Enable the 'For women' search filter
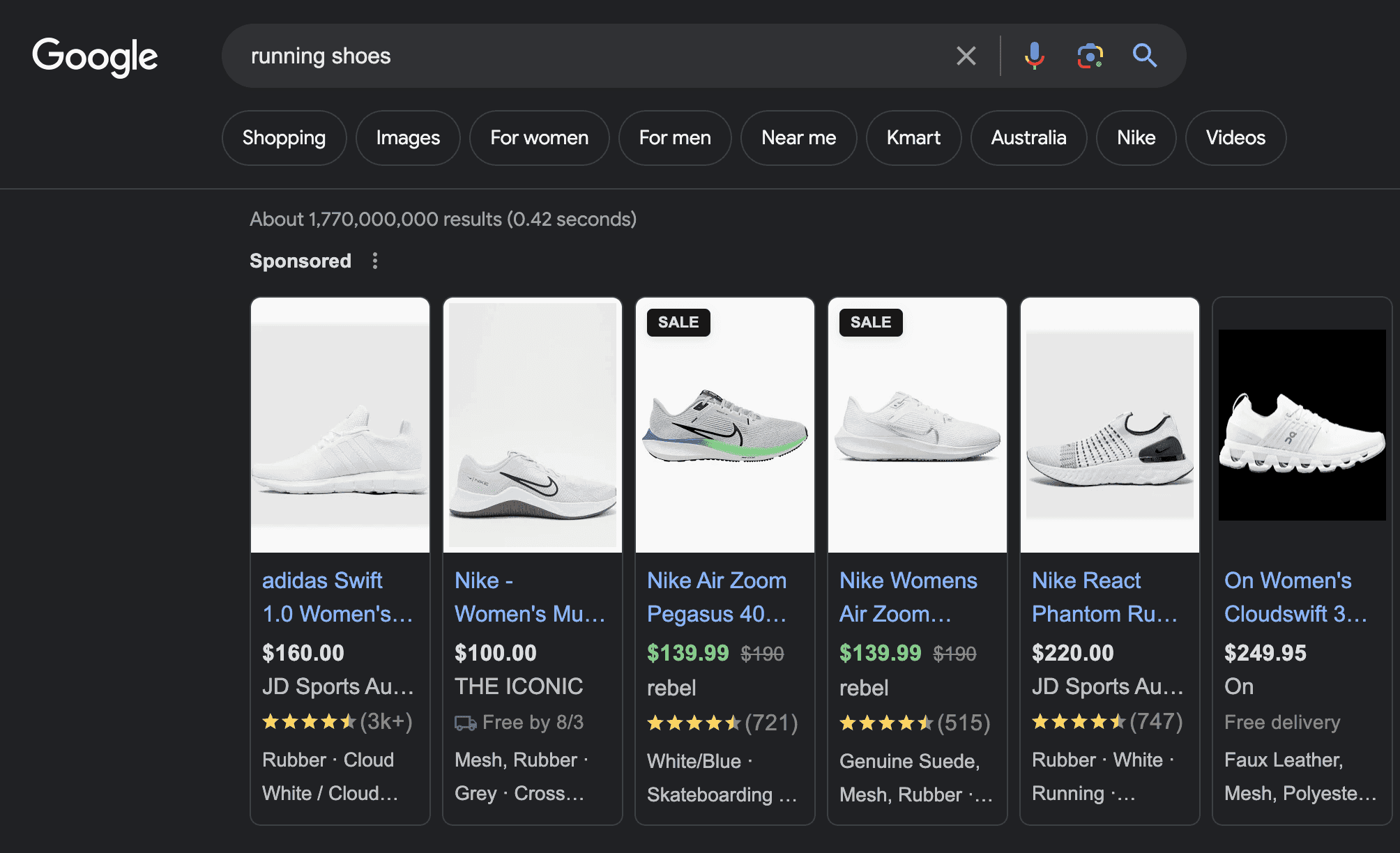The image size is (1400, 853). coord(538,138)
